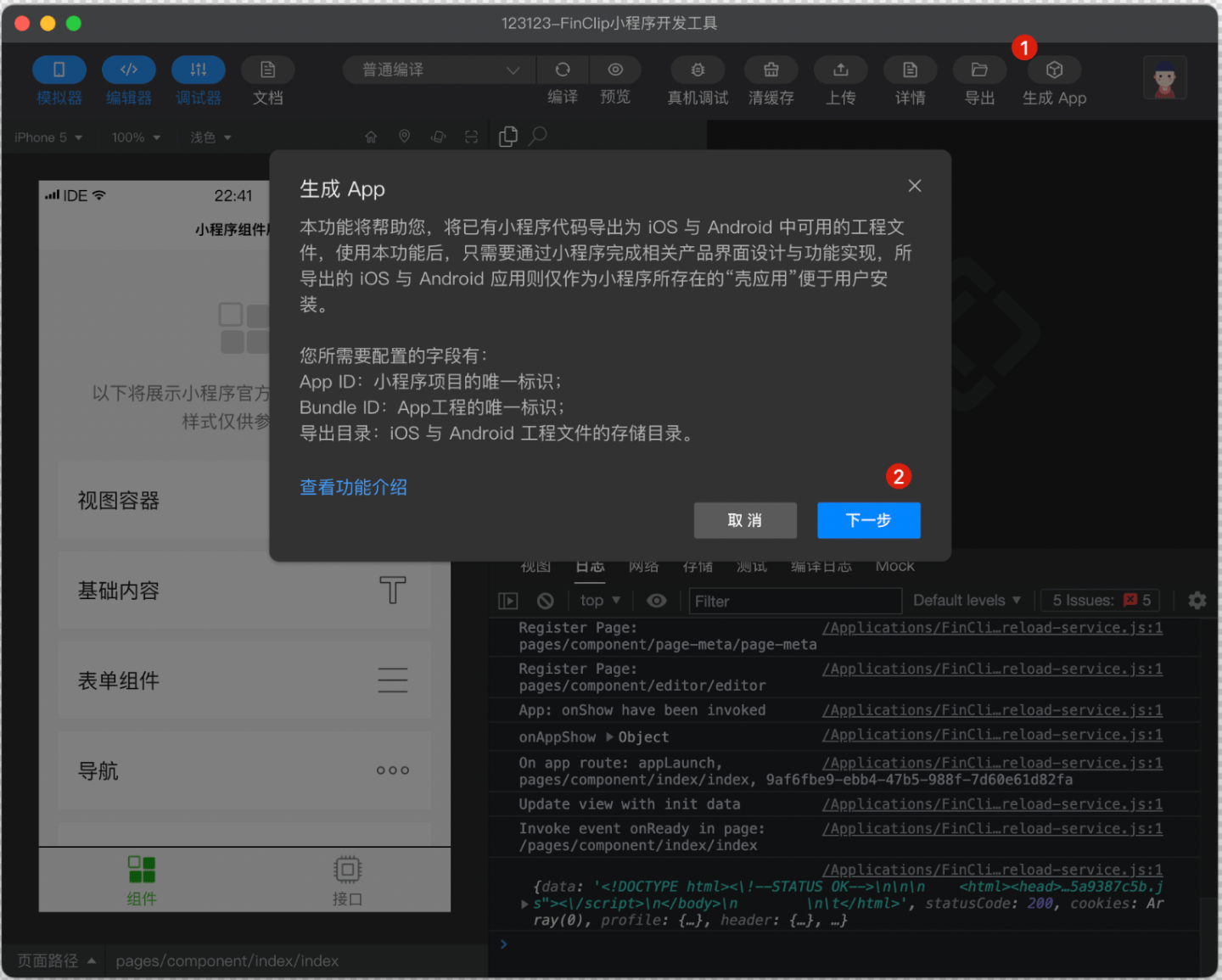1222x980 pixels.
Task: Expand the onAppShow Object entry
Action: click(608, 736)
